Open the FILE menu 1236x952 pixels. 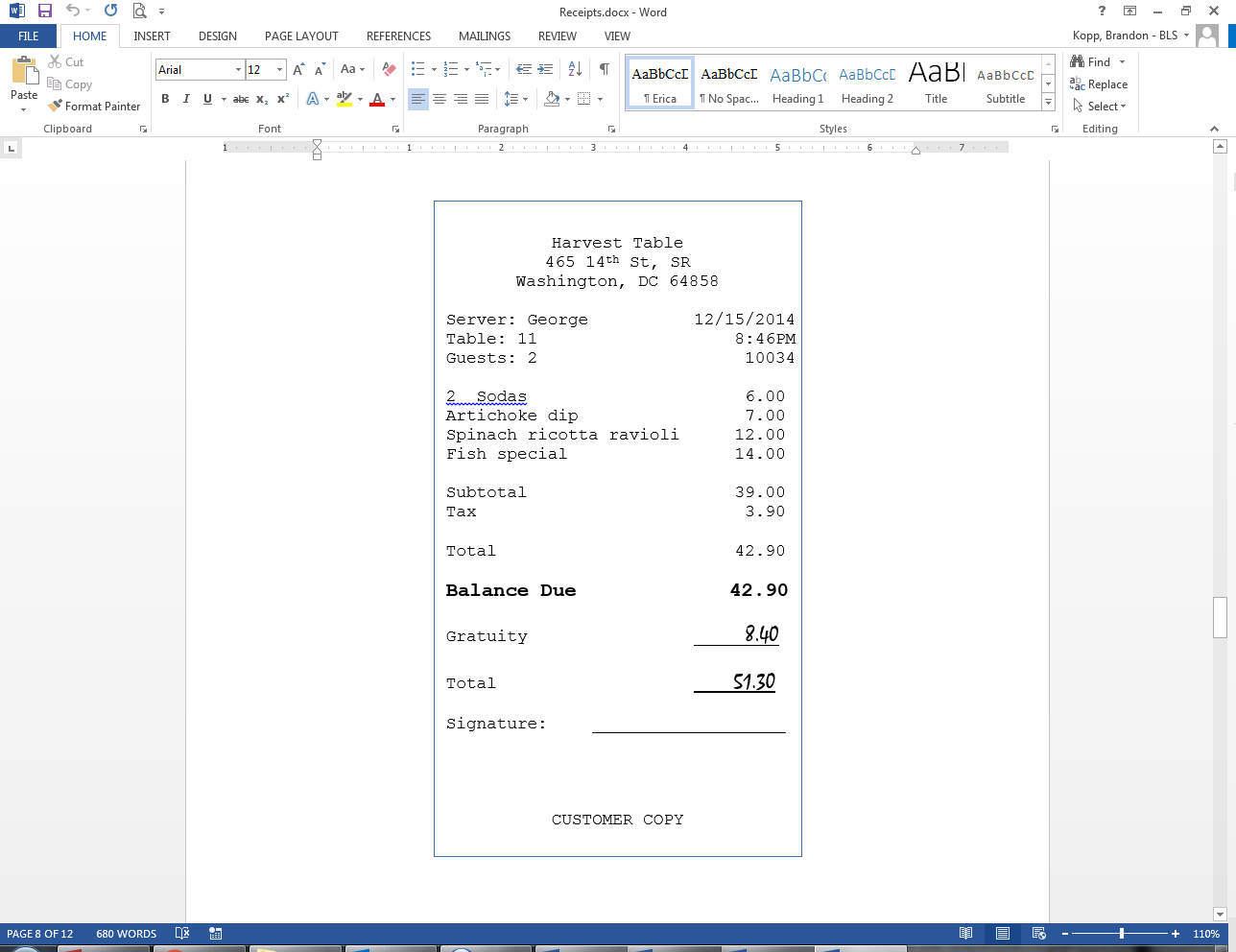coord(29,36)
